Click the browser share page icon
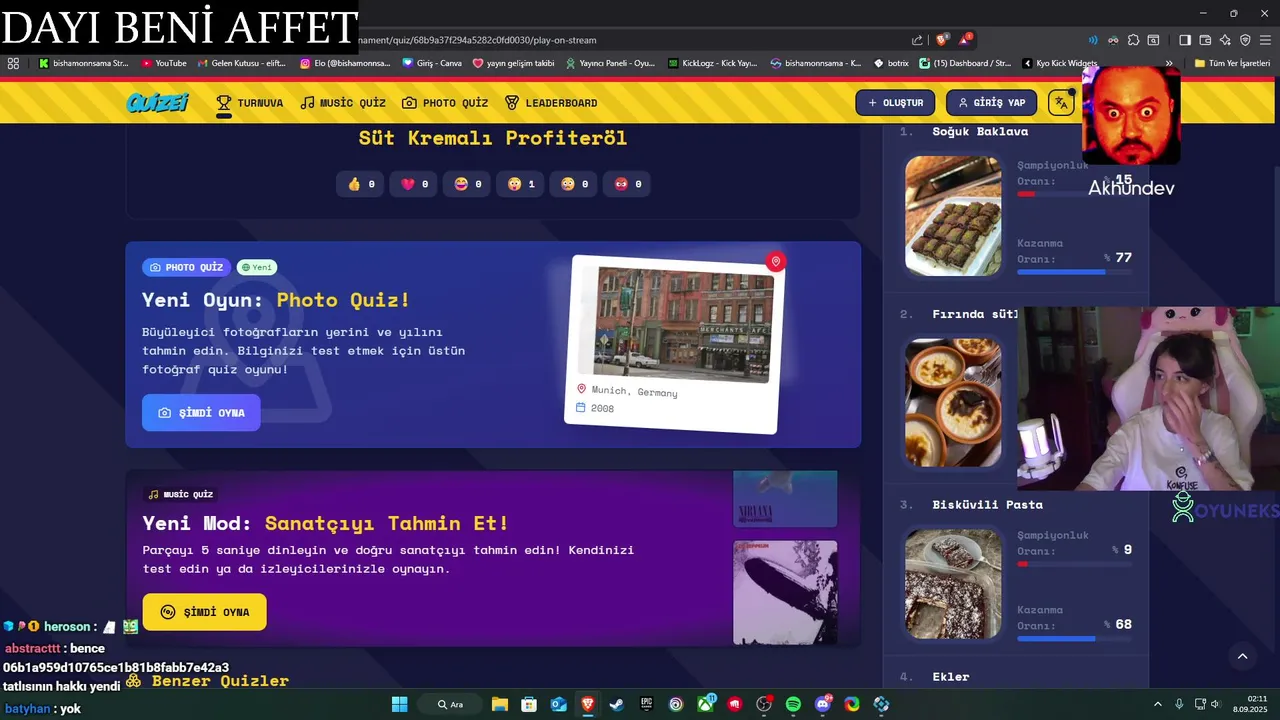The image size is (1280, 720). pyautogui.click(x=917, y=40)
